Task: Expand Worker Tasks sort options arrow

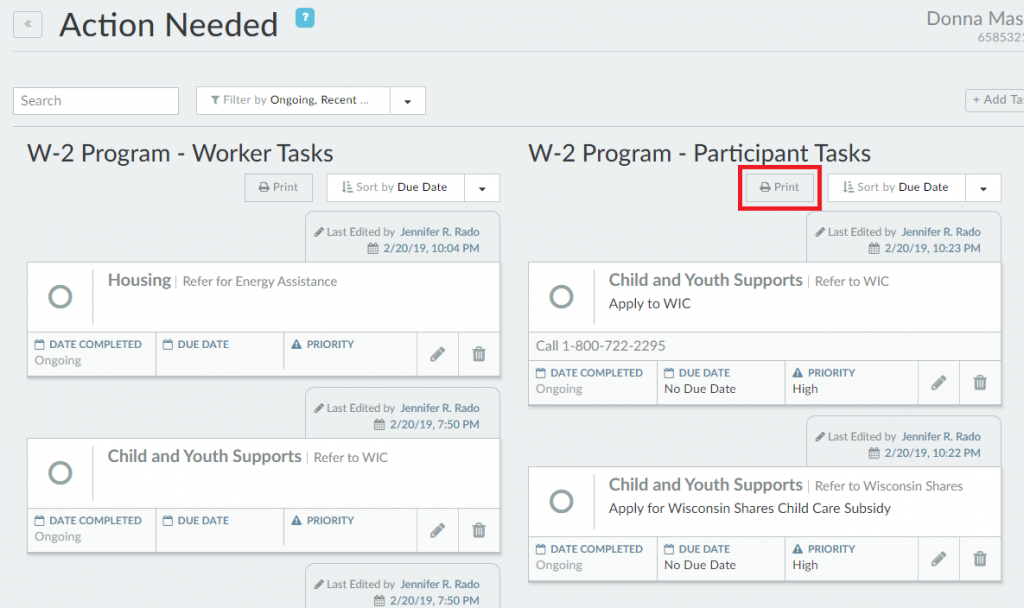Action: tap(482, 188)
